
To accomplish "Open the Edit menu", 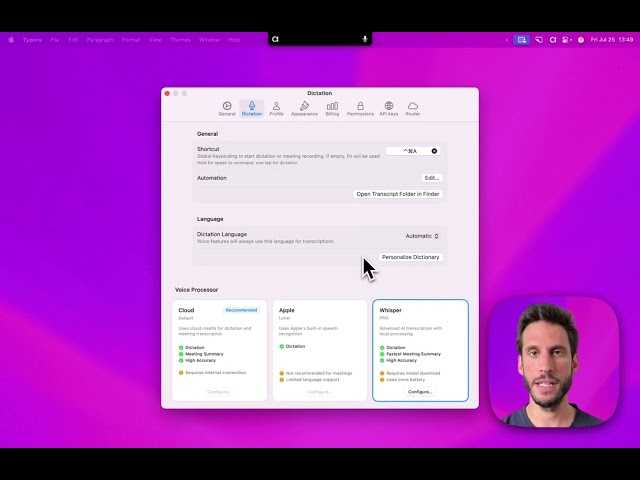I will point(73,40).
